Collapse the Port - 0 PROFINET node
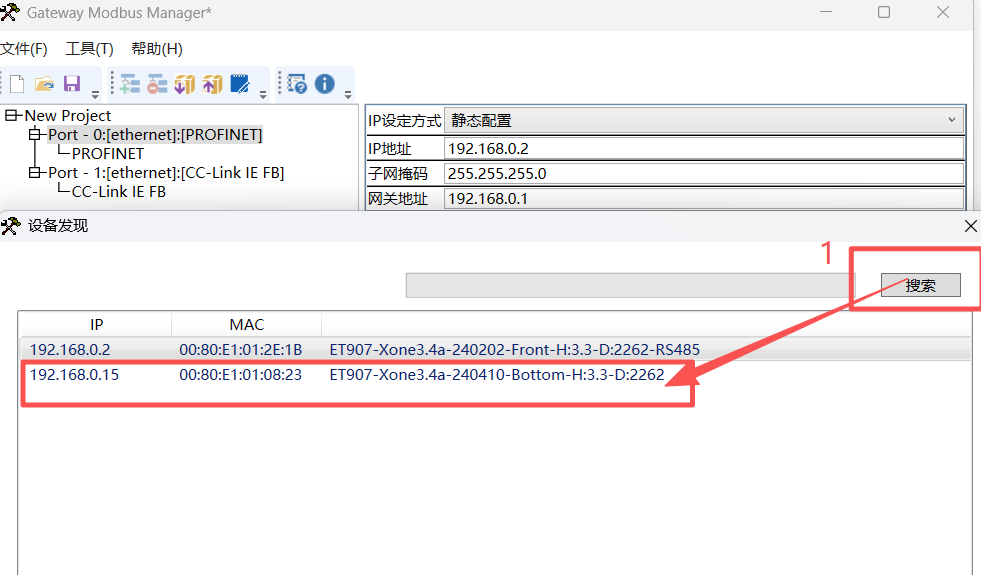This screenshot has width=981, height=575. coord(35,135)
